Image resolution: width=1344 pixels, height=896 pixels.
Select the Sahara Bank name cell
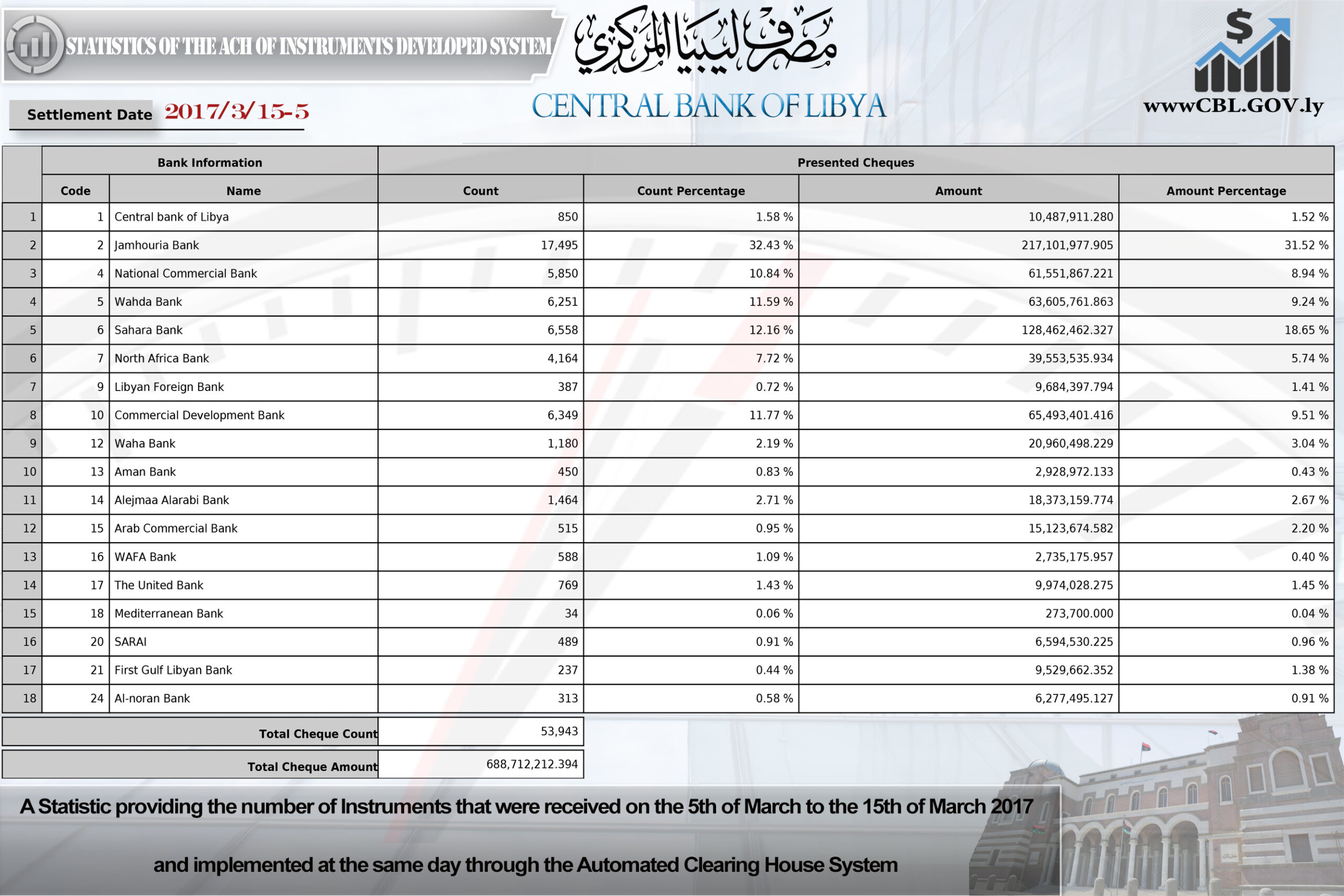pos(244,330)
